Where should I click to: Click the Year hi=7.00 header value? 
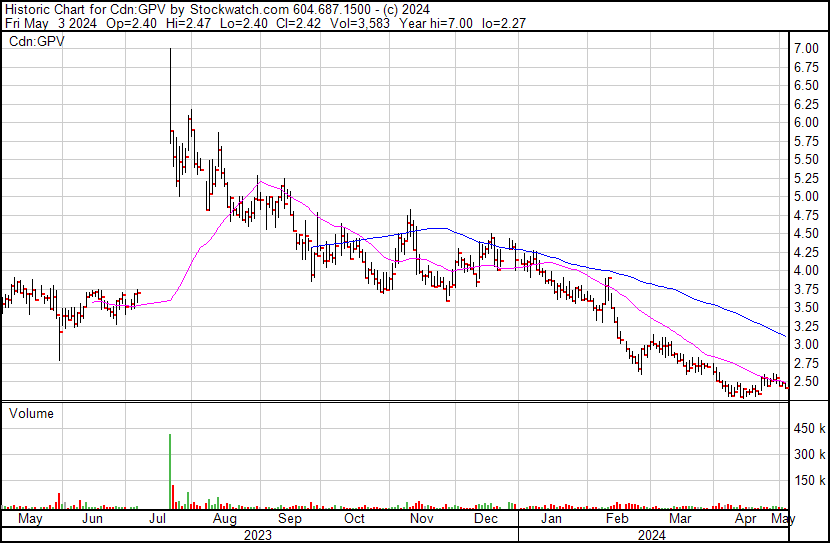coord(436,23)
